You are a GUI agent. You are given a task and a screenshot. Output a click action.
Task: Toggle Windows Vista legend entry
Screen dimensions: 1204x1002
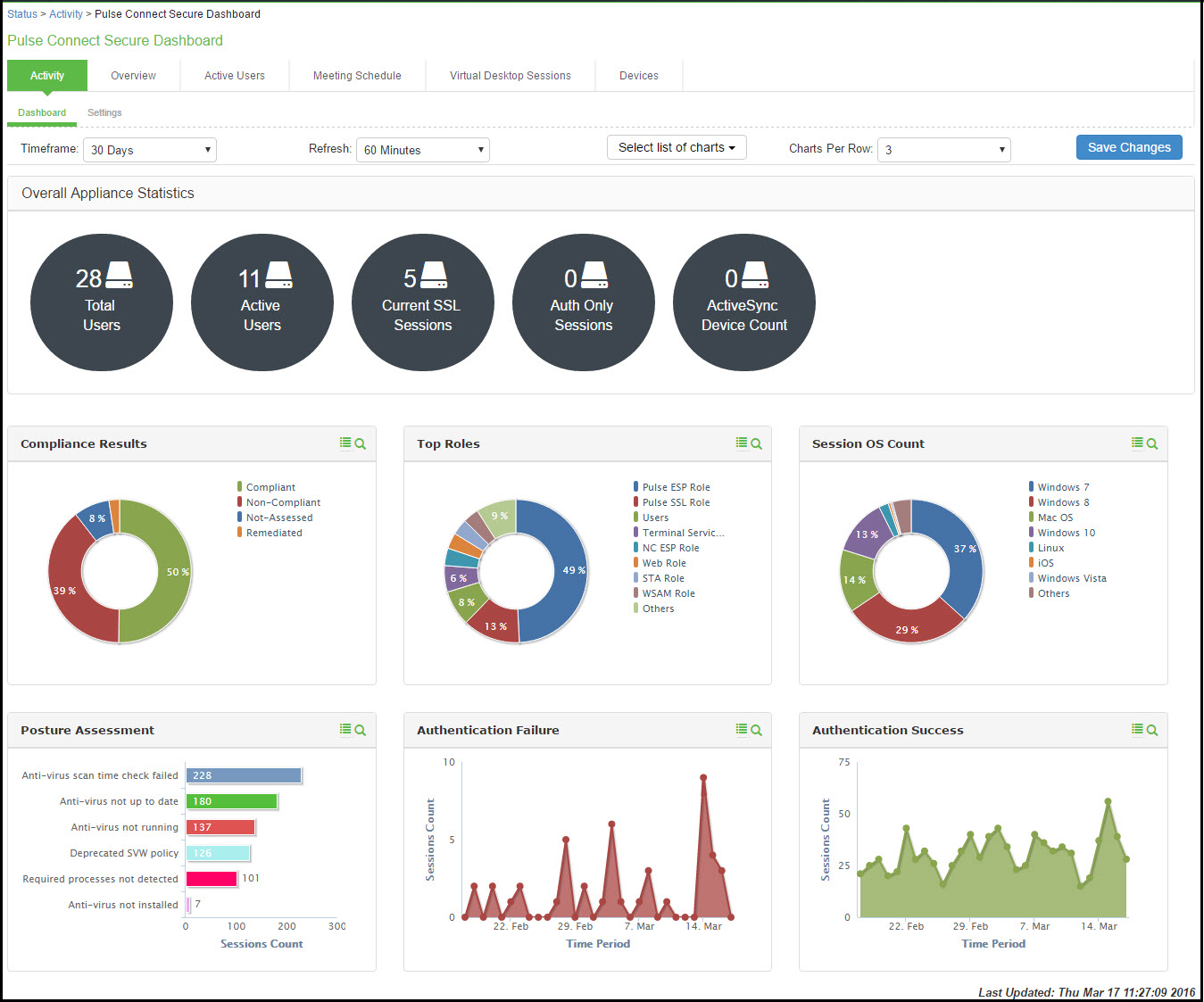coord(1067,578)
